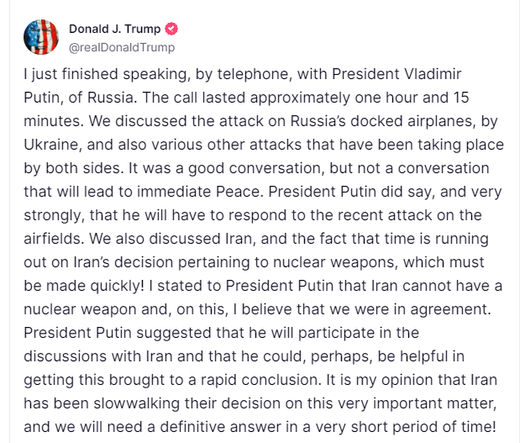Click the words 'President Vladimir' in the post

coord(397,74)
